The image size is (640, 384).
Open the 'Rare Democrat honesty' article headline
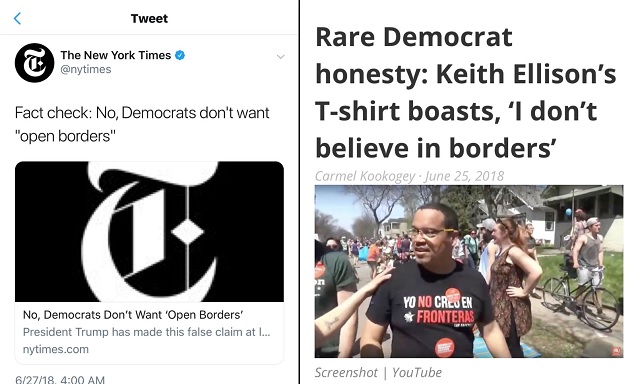[x=466, y=92]
